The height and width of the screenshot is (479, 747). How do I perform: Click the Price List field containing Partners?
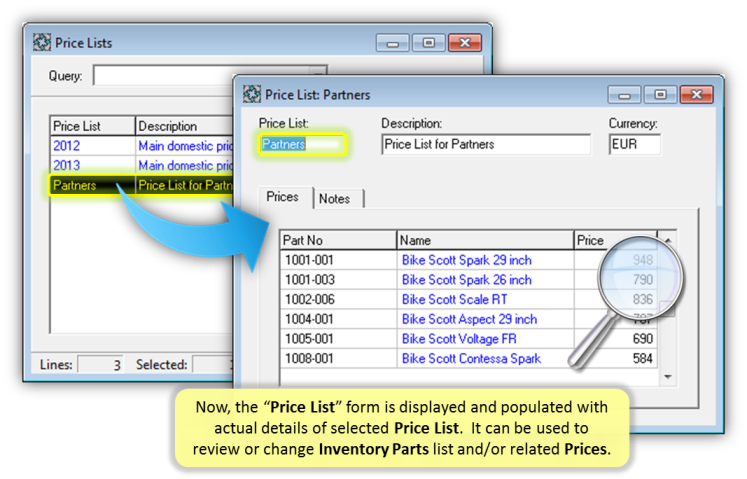[x=301, y=144]
